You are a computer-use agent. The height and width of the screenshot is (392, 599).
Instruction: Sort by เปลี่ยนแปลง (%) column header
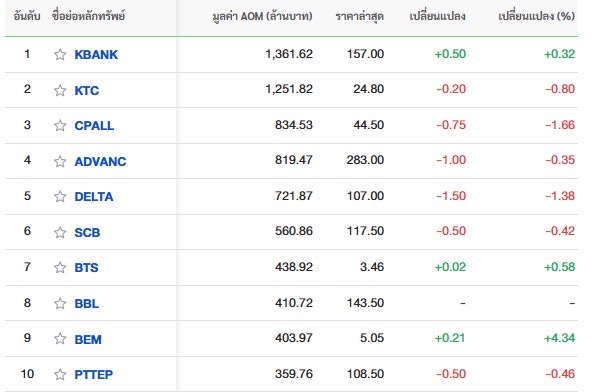tap(536, 16)
